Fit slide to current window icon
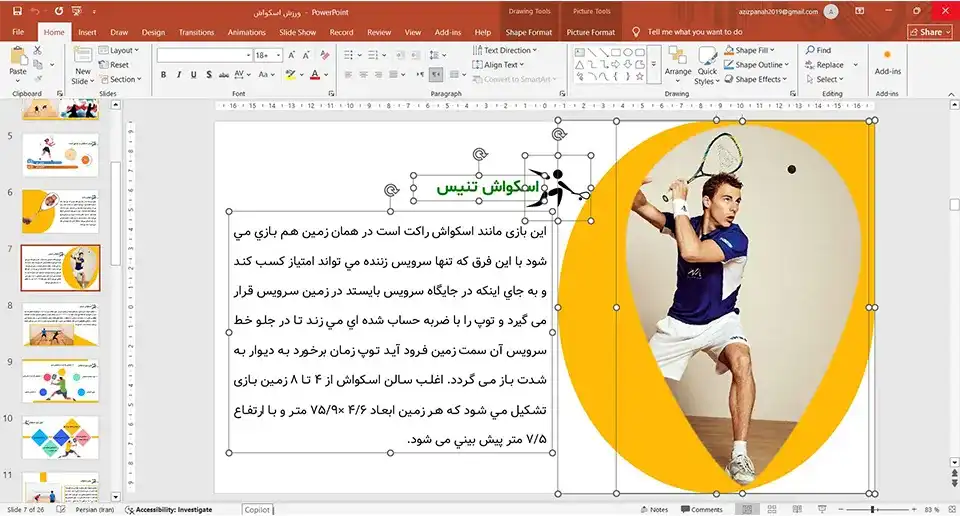The height and width of the screenshot is (516, 960). (951, 509)
